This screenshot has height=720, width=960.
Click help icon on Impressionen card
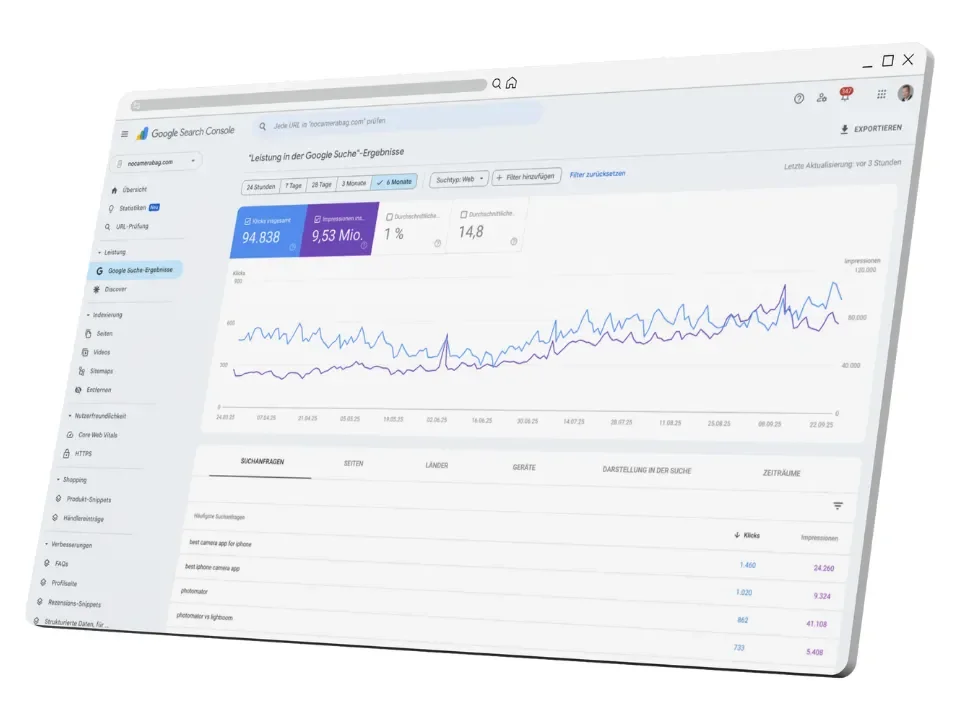364,246
